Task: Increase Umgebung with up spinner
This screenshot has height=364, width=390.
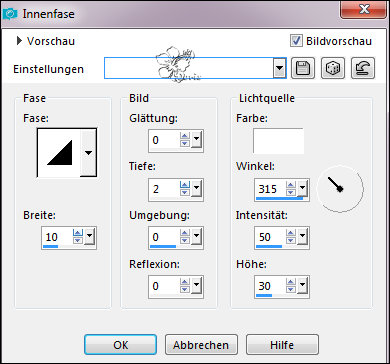Action: (x=185, y=233)
